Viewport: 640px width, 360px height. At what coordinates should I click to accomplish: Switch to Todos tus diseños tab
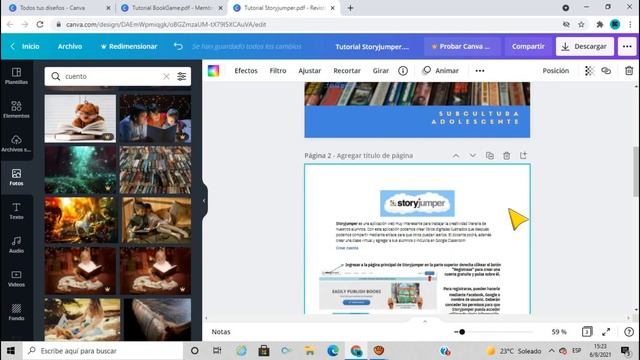tap(59, 8)
